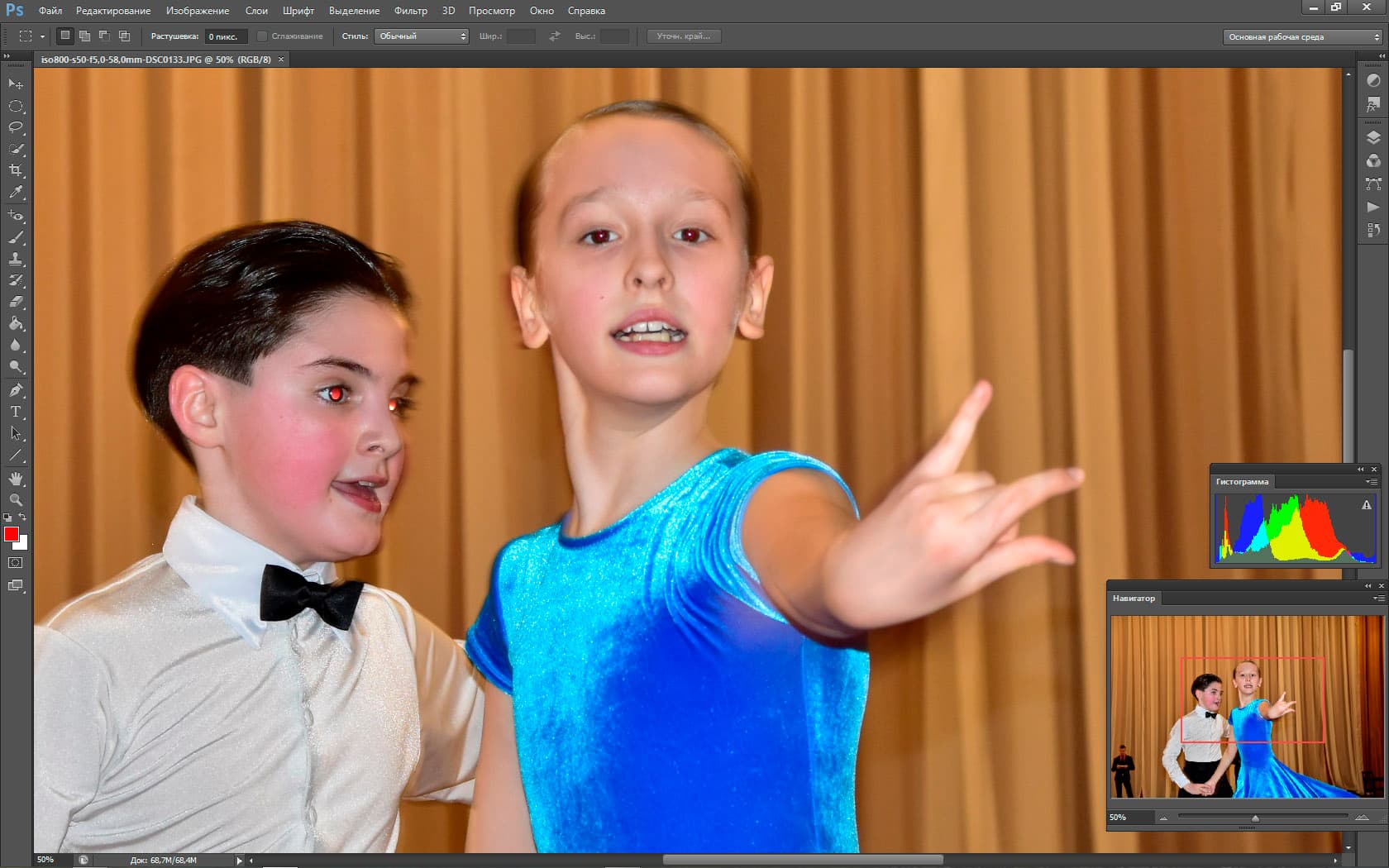This screenshot has width=1389, height=868.
Task: Select the Horizontal Type tool
Action: coord(16,412)
